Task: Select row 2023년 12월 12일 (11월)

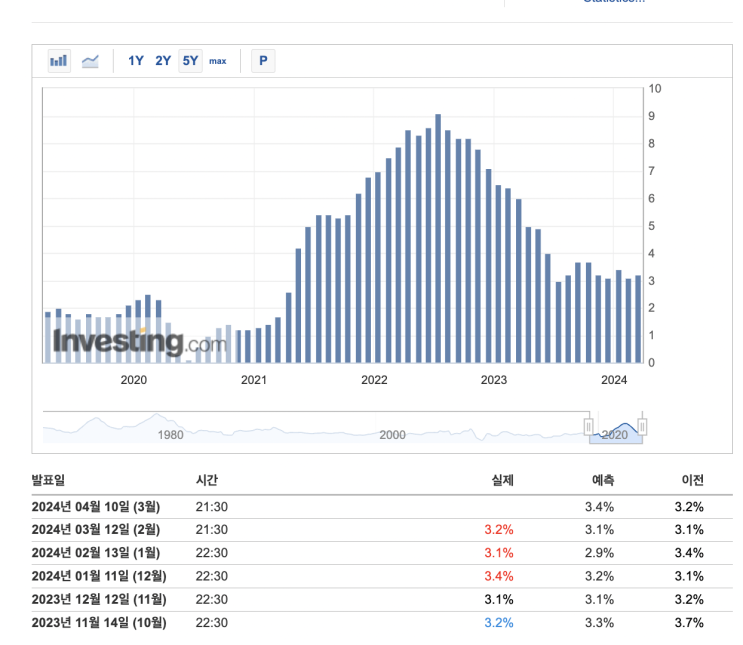Action: (x=382, y=600)
